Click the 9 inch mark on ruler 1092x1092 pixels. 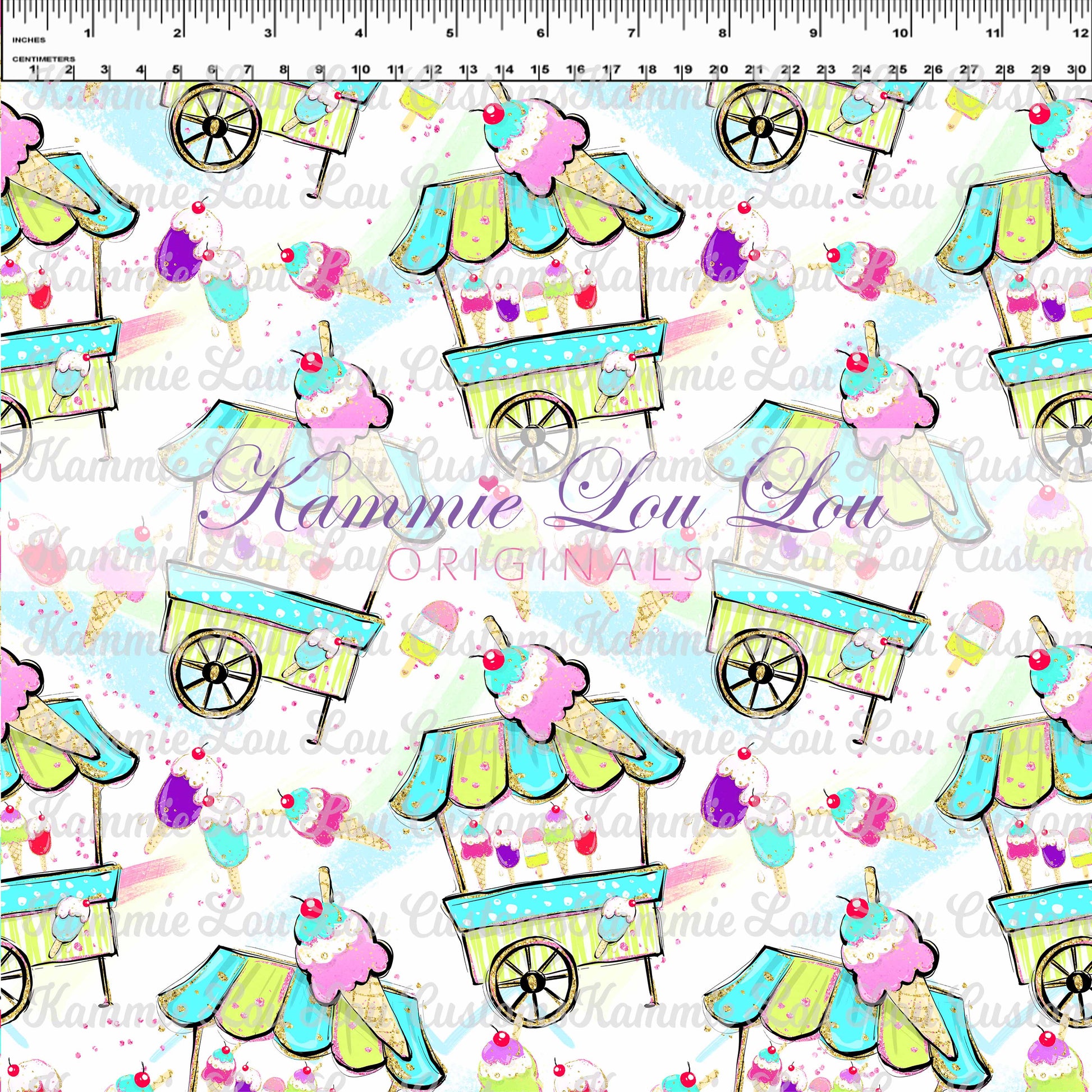click(813, 33)
